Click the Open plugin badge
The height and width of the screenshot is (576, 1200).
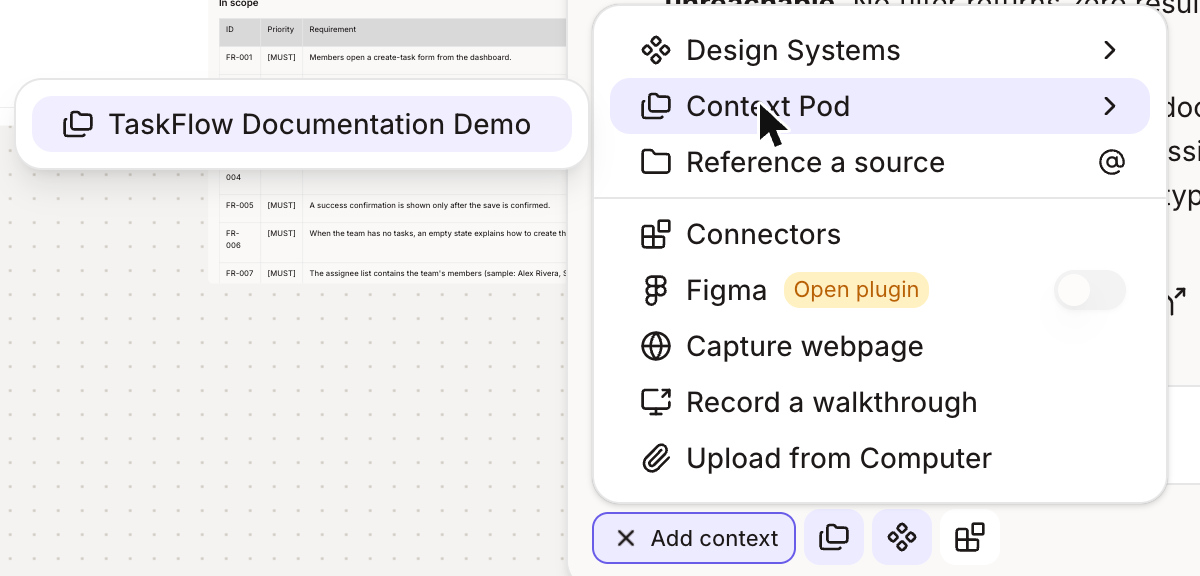pos(856,290)
